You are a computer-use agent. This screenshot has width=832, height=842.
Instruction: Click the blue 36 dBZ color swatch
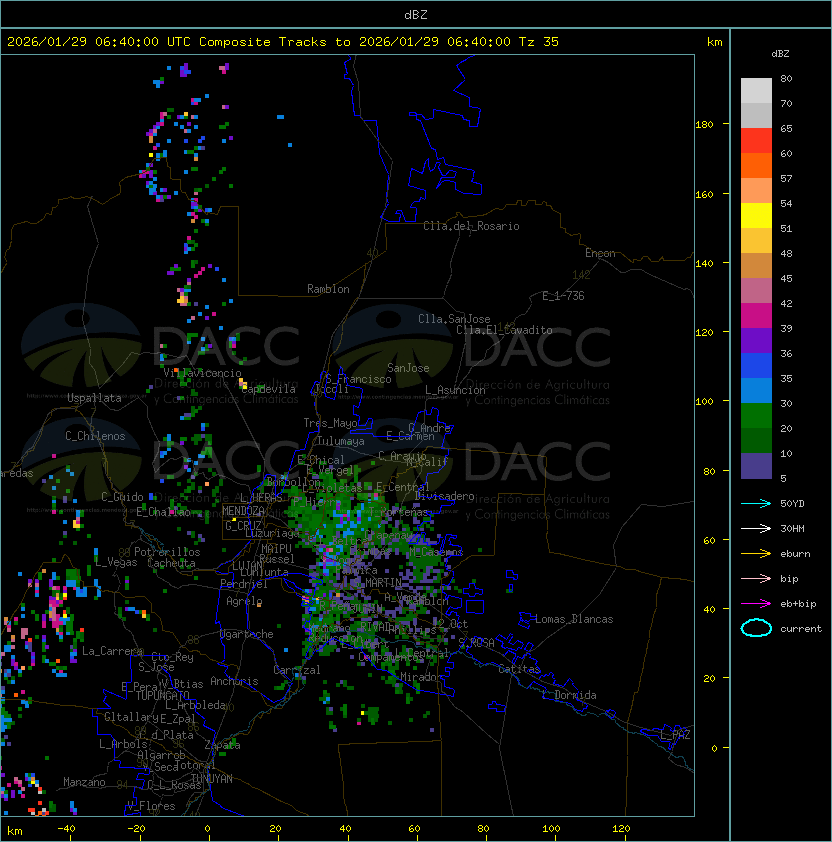click(756, 365)
